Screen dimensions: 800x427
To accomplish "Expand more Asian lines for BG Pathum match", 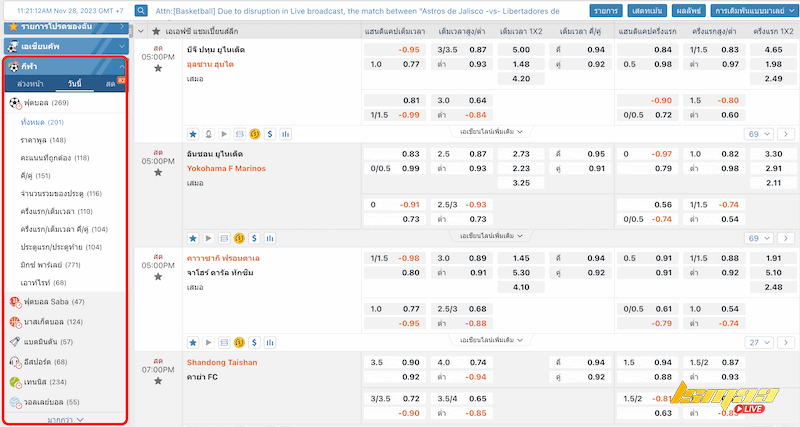I will (x=491, y=132).
